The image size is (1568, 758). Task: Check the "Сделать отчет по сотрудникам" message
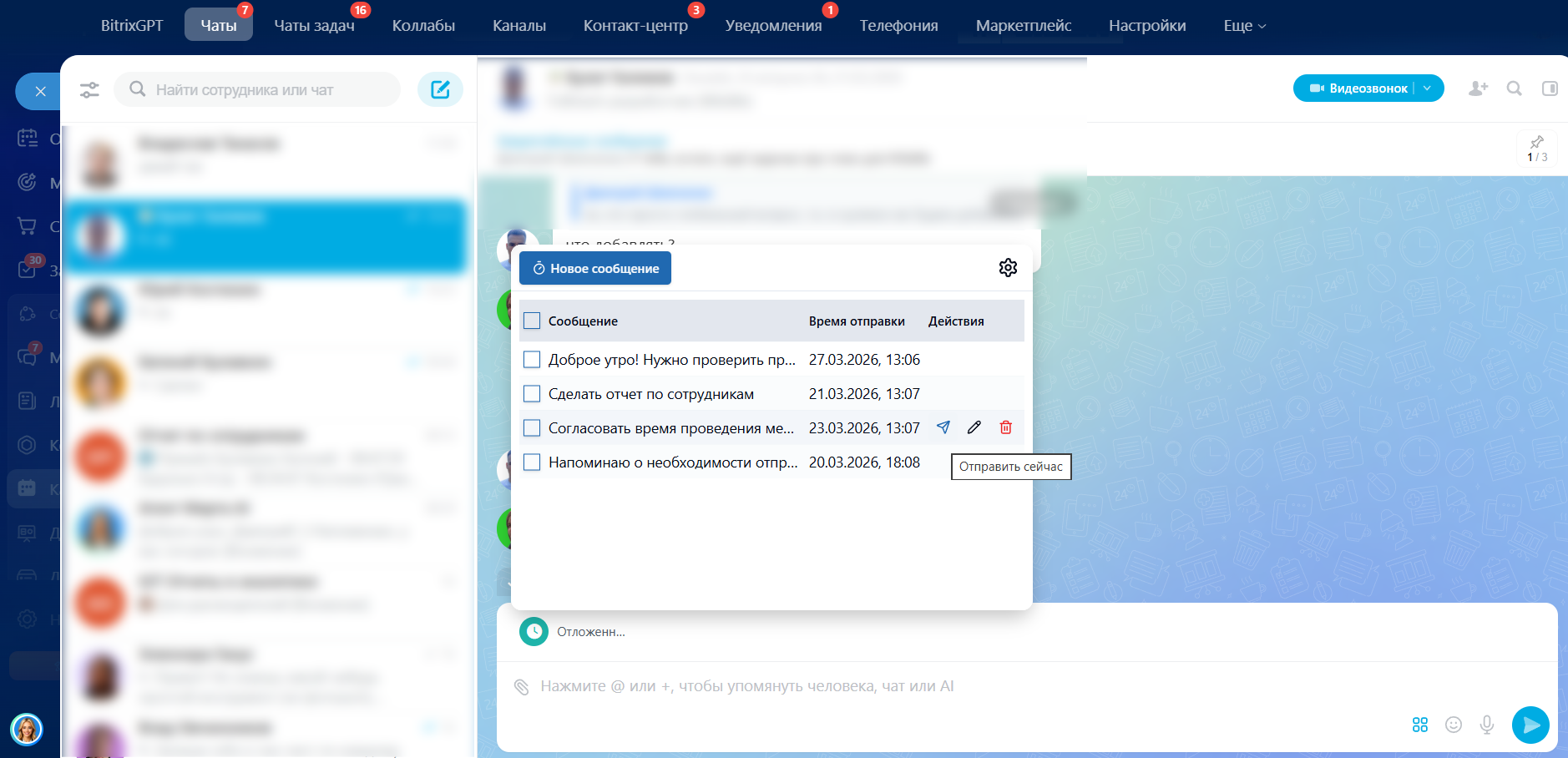[532, 394]
